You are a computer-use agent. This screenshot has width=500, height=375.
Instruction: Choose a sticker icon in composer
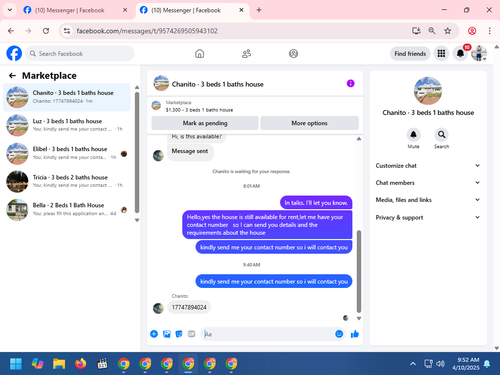(x=179, y=334)
